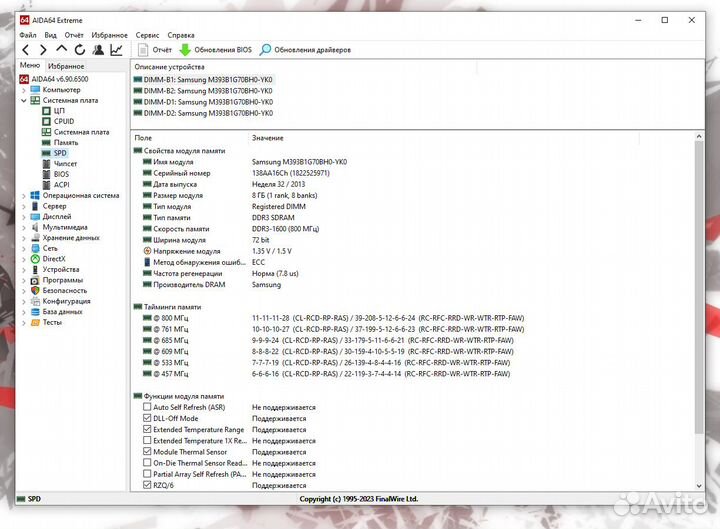Click the Forward navigation arrow
The width and height of the screenshot is (720, 529).
coord(43,49)
